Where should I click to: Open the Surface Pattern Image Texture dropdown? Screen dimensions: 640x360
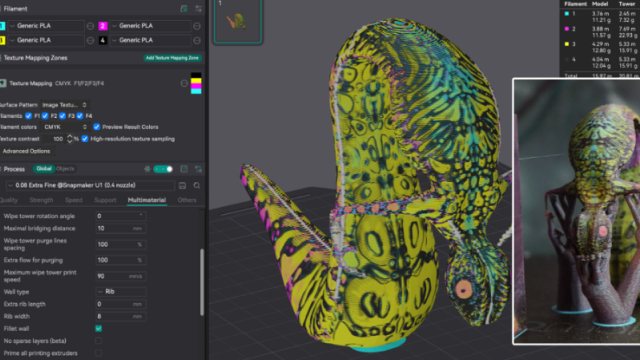[x=64, y=105]
